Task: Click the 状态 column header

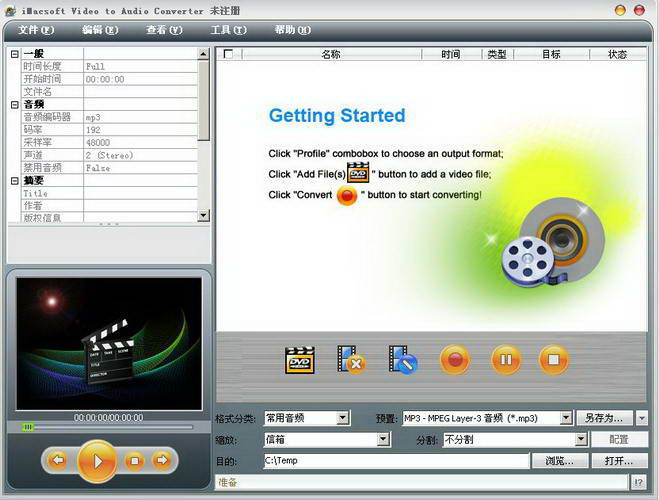Action: pos(617,54)
